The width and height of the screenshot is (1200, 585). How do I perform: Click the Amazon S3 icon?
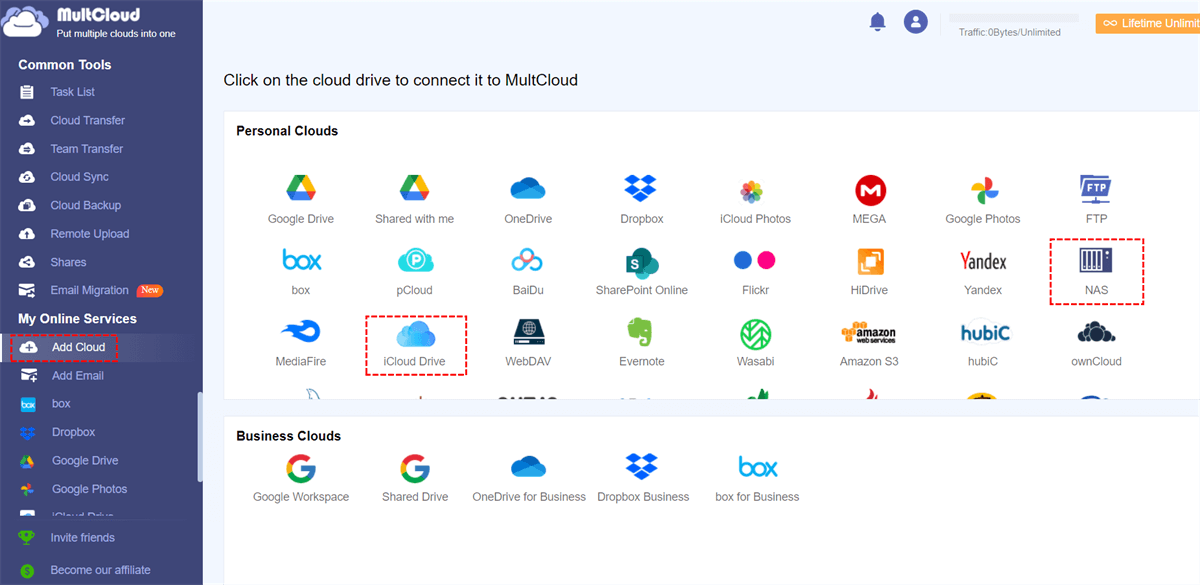[x=869, y=334]
